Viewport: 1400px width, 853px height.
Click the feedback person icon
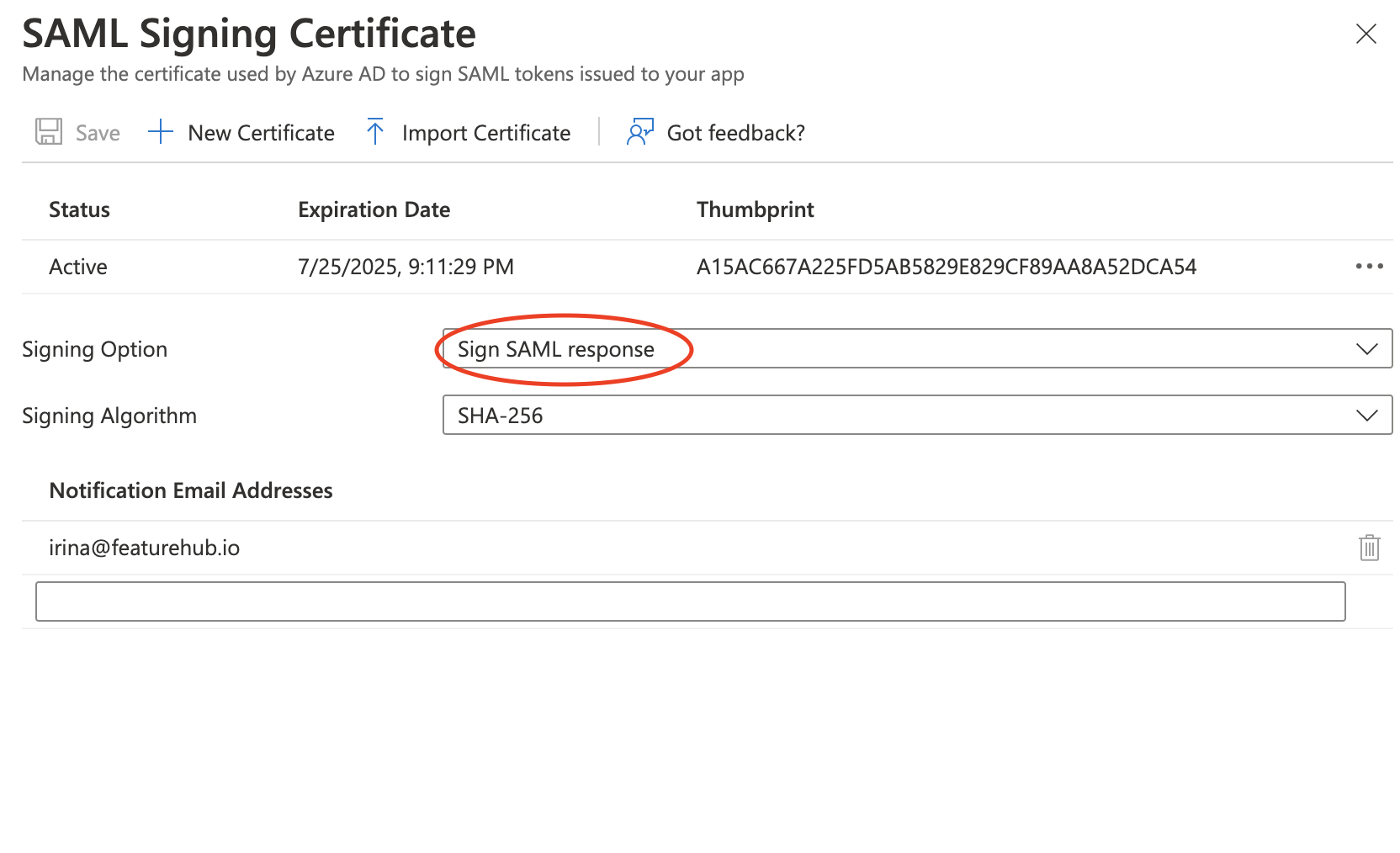coord(639,132)
